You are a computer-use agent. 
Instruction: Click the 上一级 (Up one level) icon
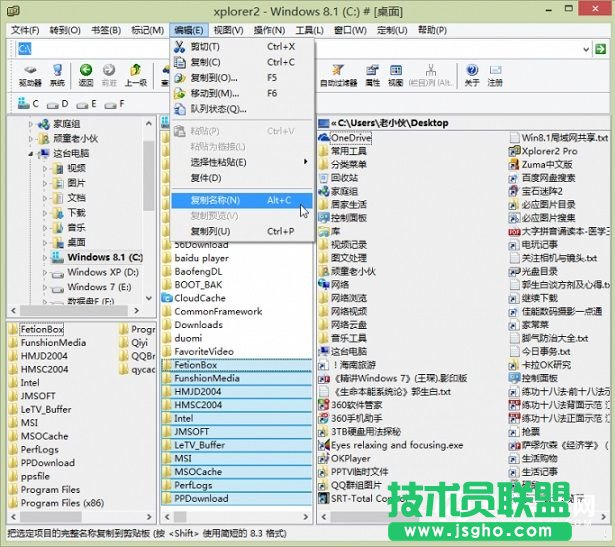[136, 75]
